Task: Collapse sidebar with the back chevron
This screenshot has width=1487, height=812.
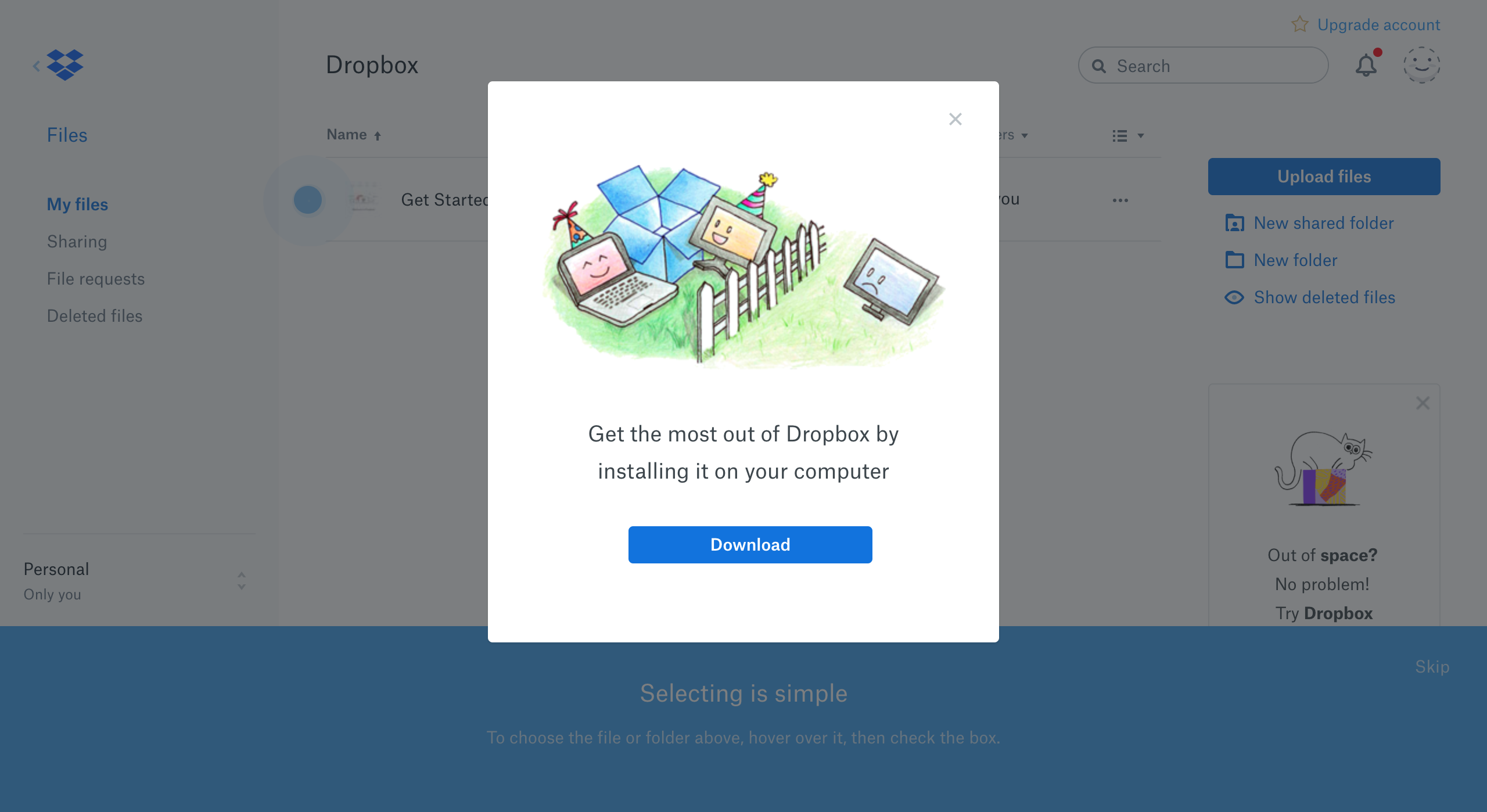Action: click(37, 66)
